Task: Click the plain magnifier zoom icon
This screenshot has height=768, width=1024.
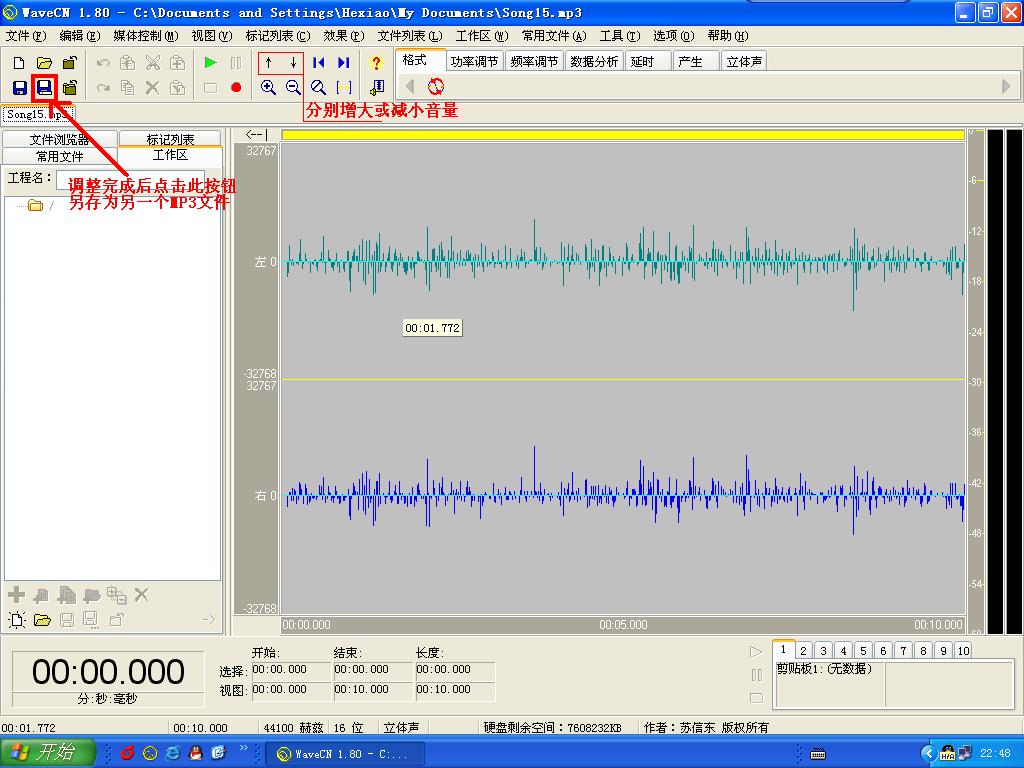Action: (318, 88)
